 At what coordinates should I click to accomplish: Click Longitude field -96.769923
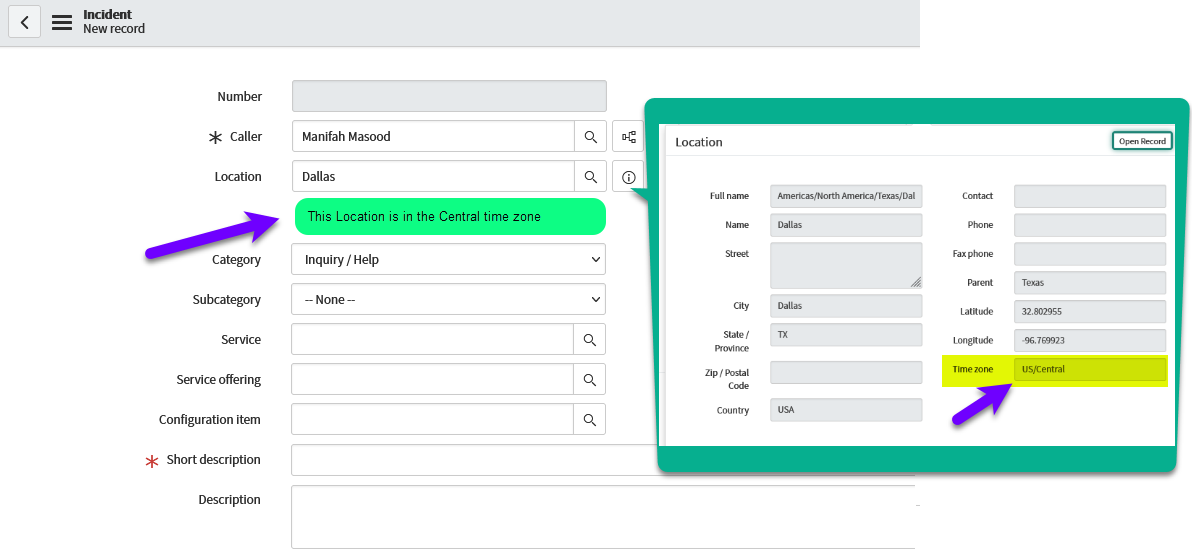click(x=1090, y=340)
